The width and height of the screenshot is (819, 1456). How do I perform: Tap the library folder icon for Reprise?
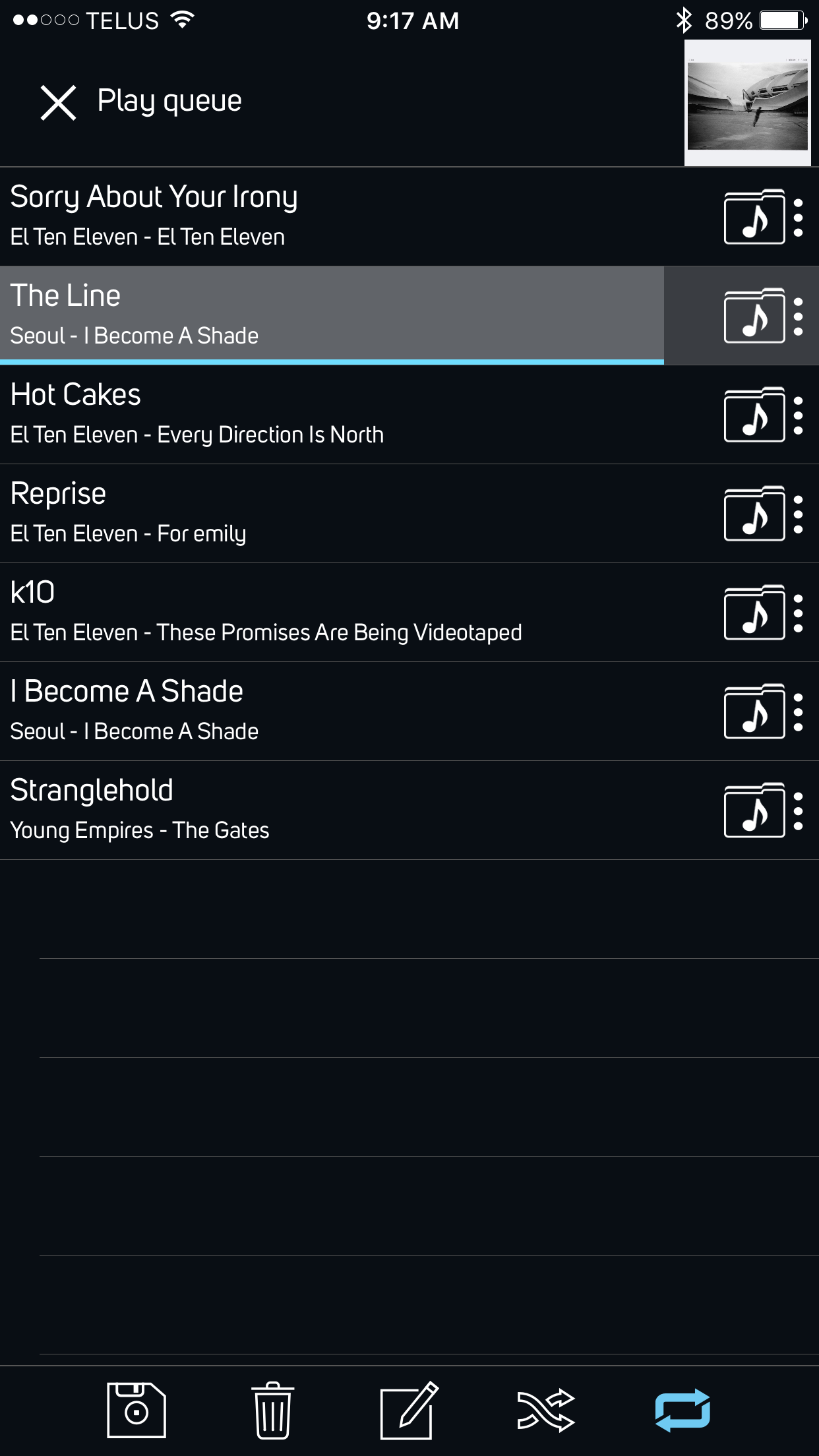click(x=754, y=514)
